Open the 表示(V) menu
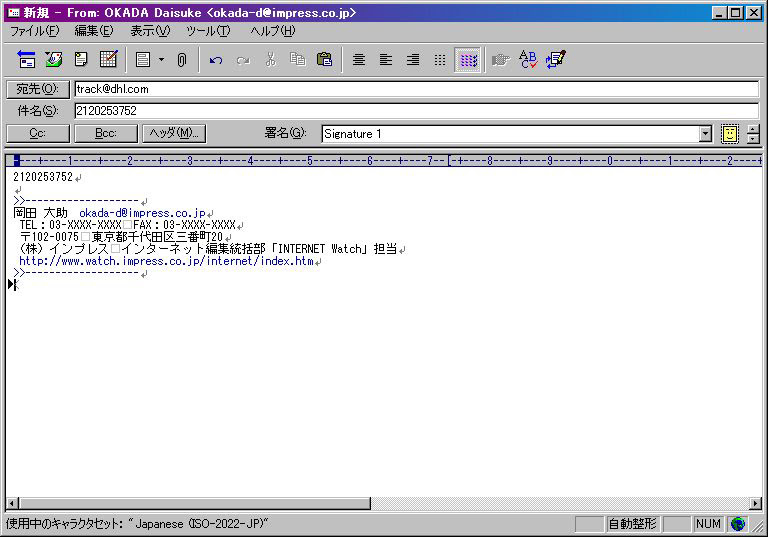The width and height of the screenshot is (768, 537). point(150,31)
